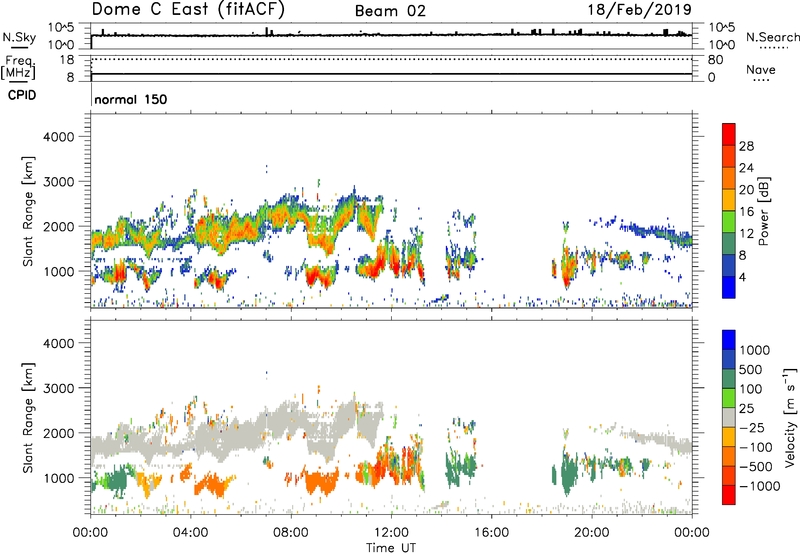The height and width of the screenshot is (554, 800).
Task: Click the blue bottom of power colorbar
Action: click(729, 287)
